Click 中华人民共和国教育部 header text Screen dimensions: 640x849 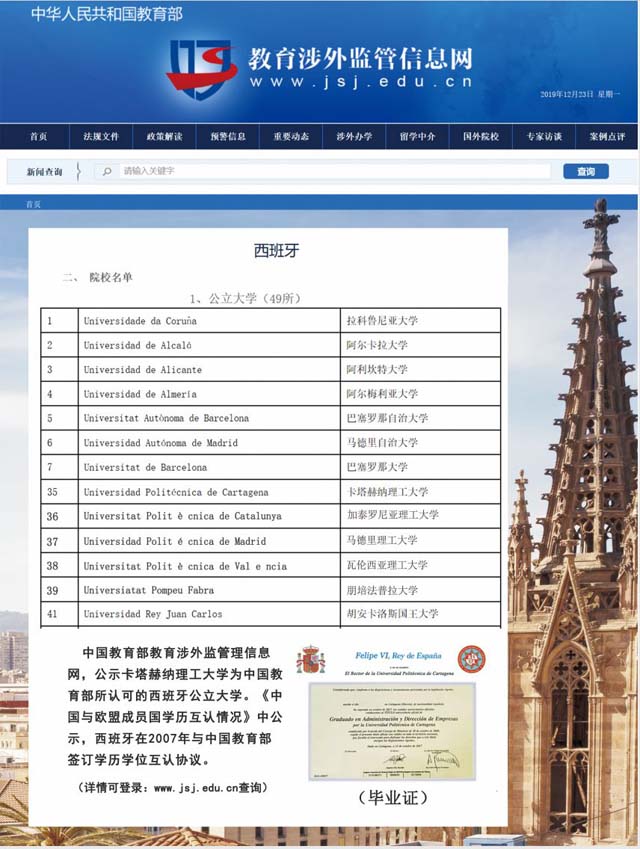pyautogui.click(x=107, y=14)
